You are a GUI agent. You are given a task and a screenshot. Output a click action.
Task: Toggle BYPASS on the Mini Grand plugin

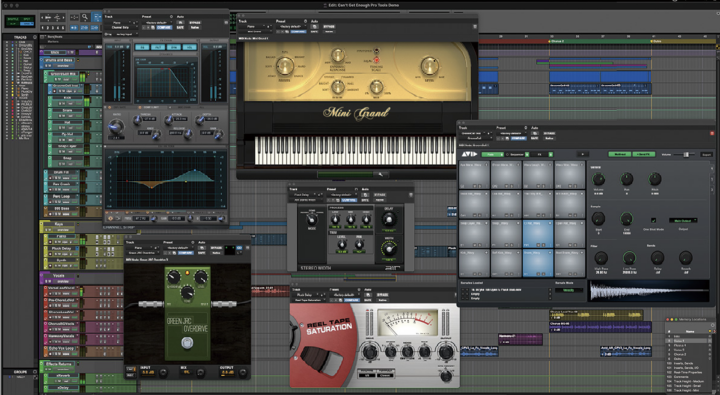[x=329, y=27]
